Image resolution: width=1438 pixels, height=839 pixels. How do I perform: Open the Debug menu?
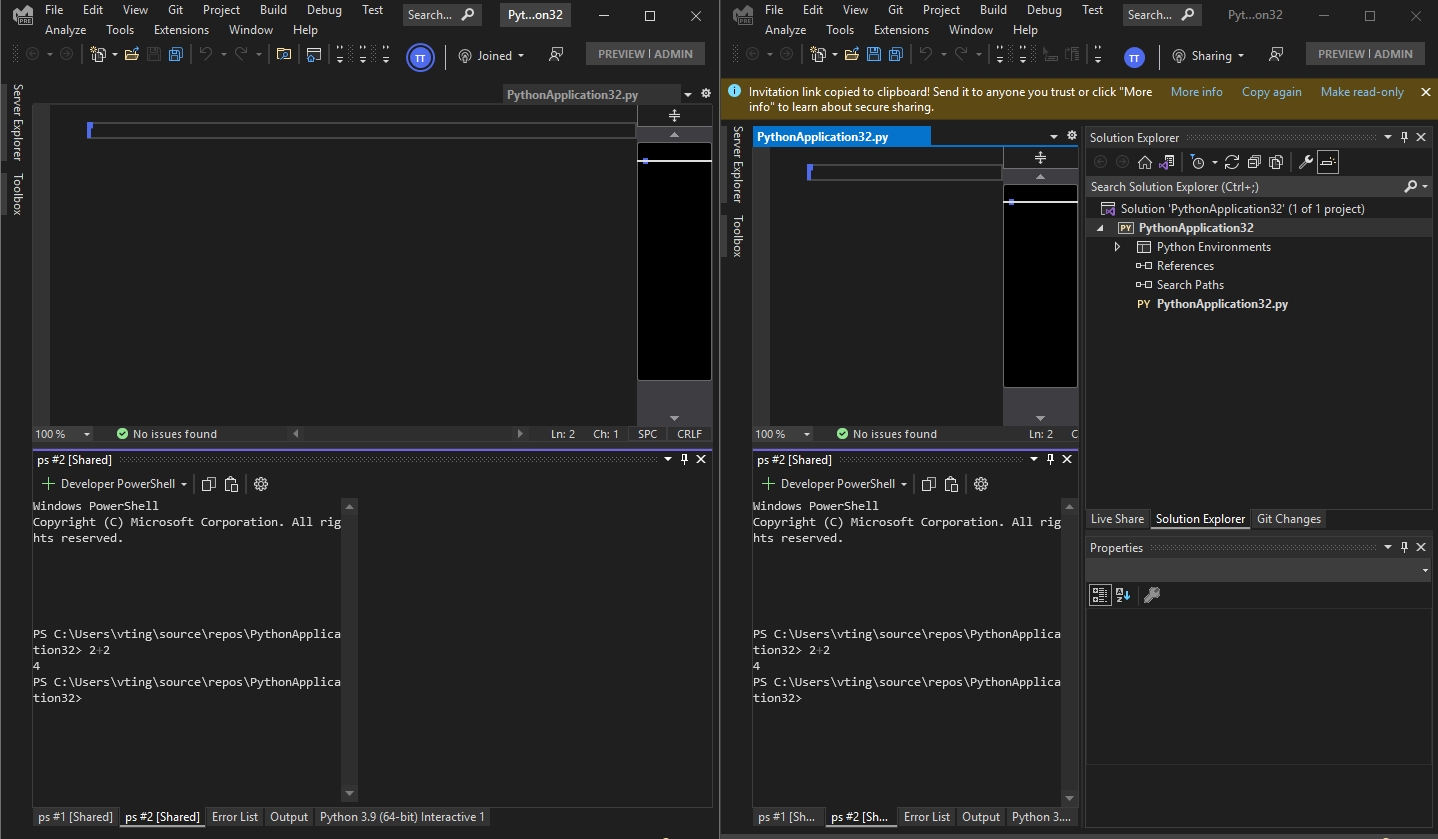click(x=324, y=9)
